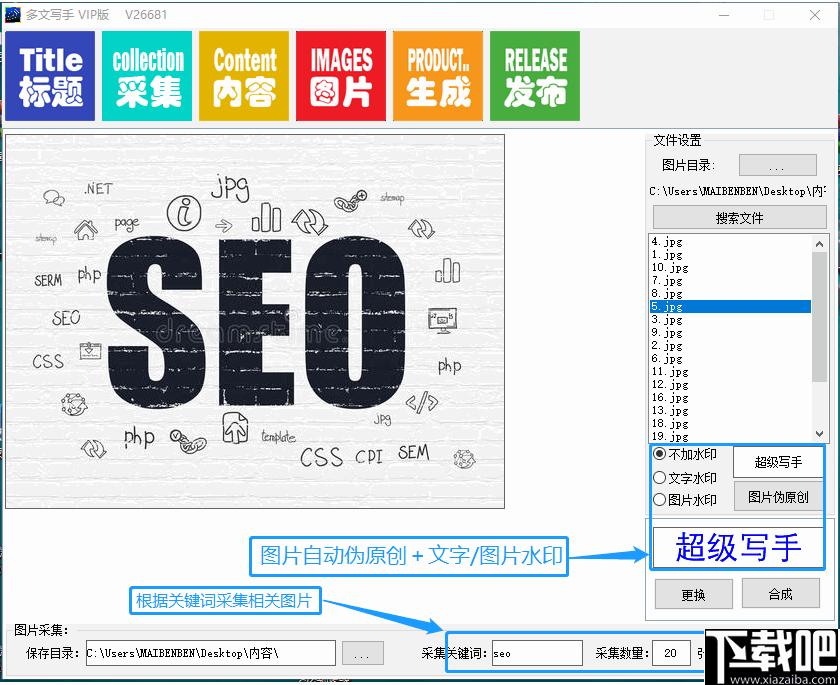This screenshot has width=840, height=685.
Task: Browse for 图片目录 with the ... button
Action: click(x=777, y=165)
